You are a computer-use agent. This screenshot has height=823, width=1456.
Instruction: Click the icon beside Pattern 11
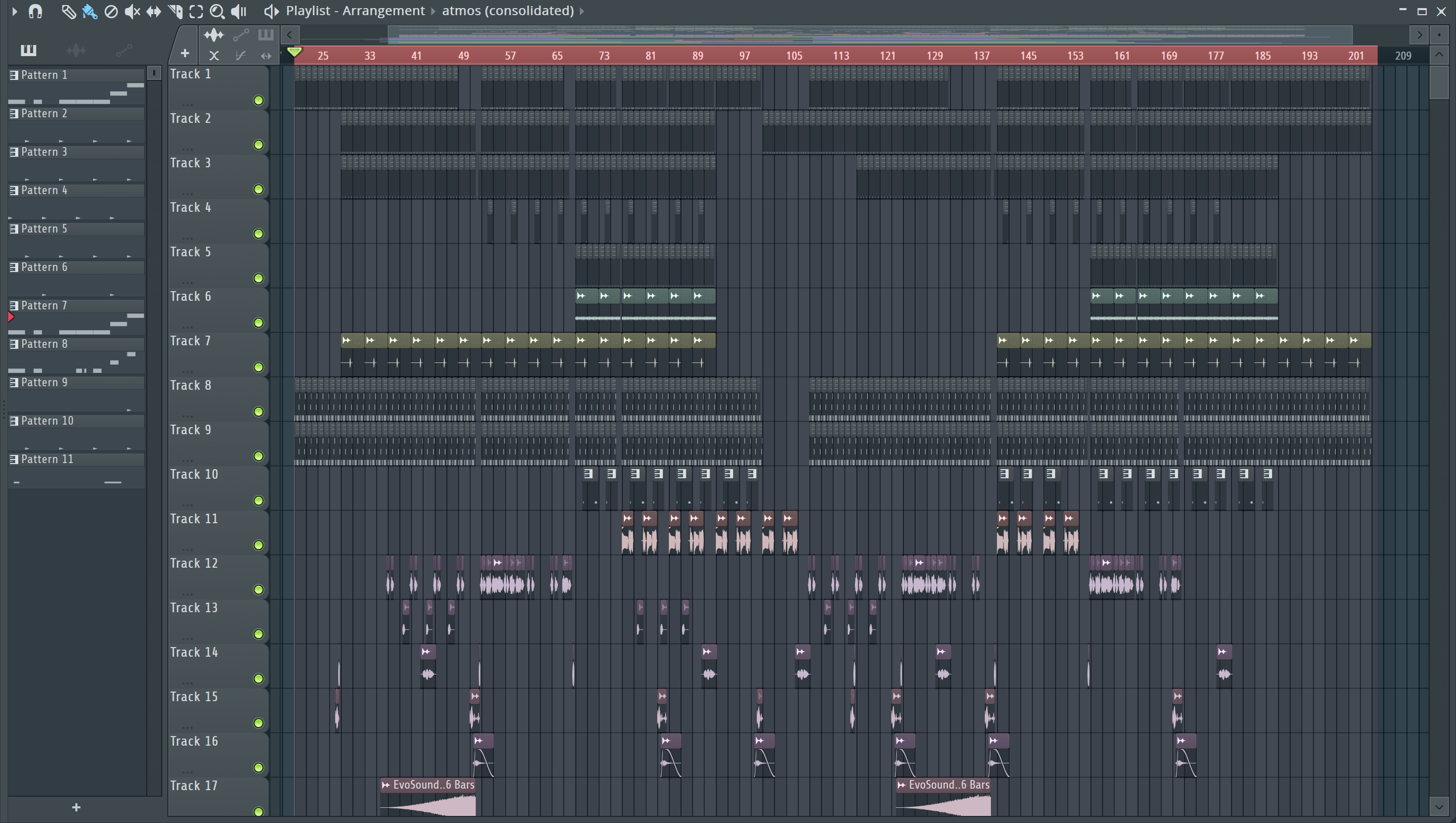pos(14,459)
